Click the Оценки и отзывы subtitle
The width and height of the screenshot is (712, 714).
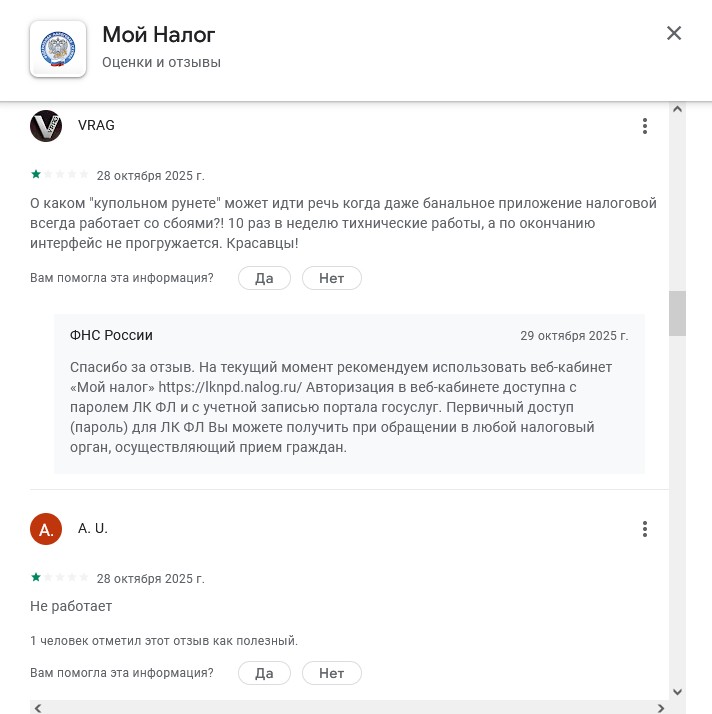click(x=161, y=62)
